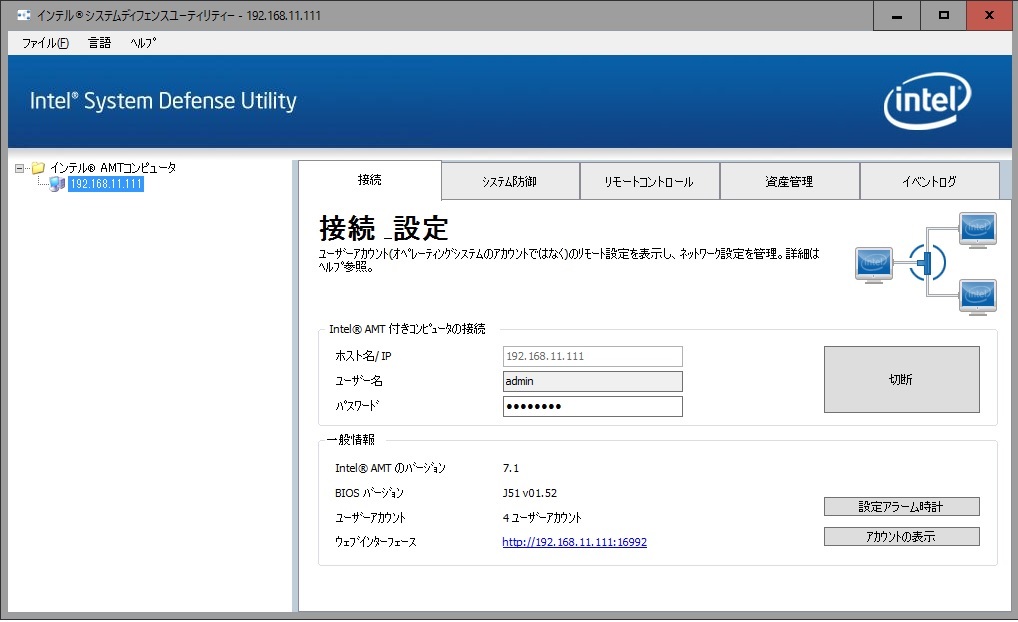Click the Intel logo in the banner

[927, 101]
